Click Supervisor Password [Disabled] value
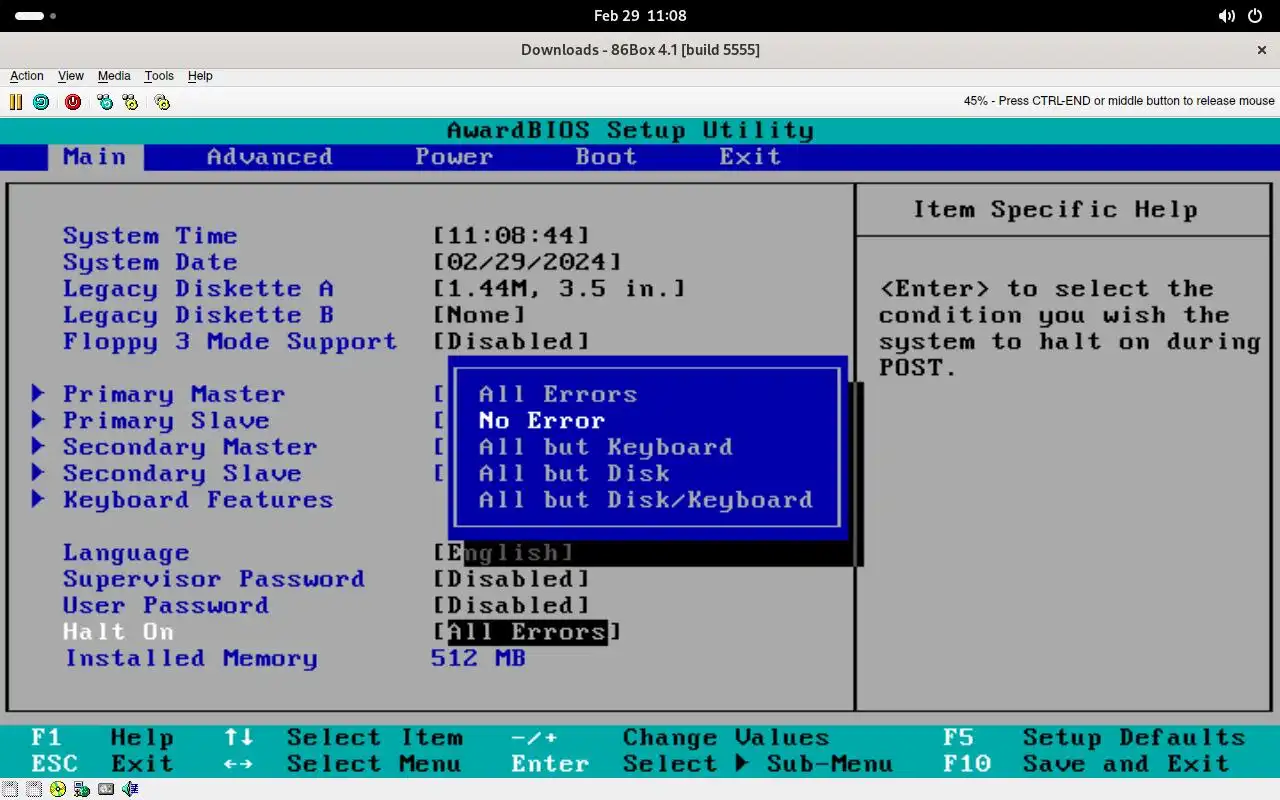This screenshot has width=1280, height=800. pos(511,579)
